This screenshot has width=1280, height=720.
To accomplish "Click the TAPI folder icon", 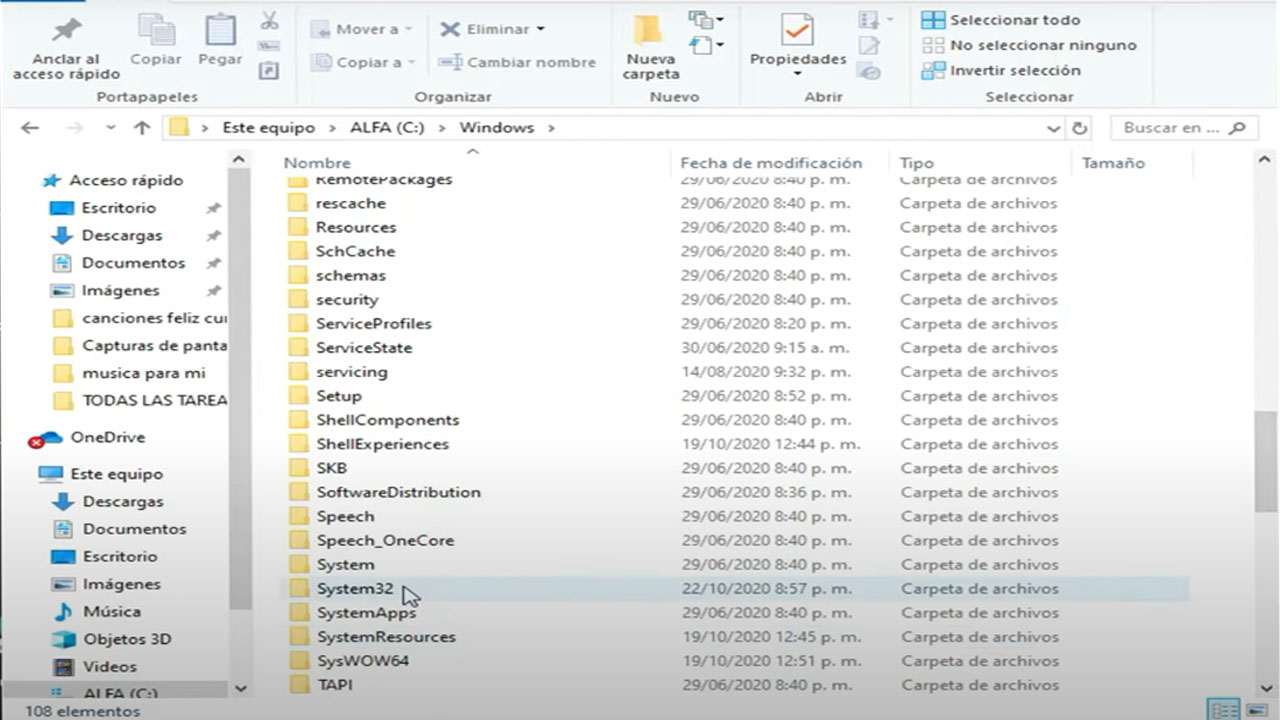I will tap(298, 685).
